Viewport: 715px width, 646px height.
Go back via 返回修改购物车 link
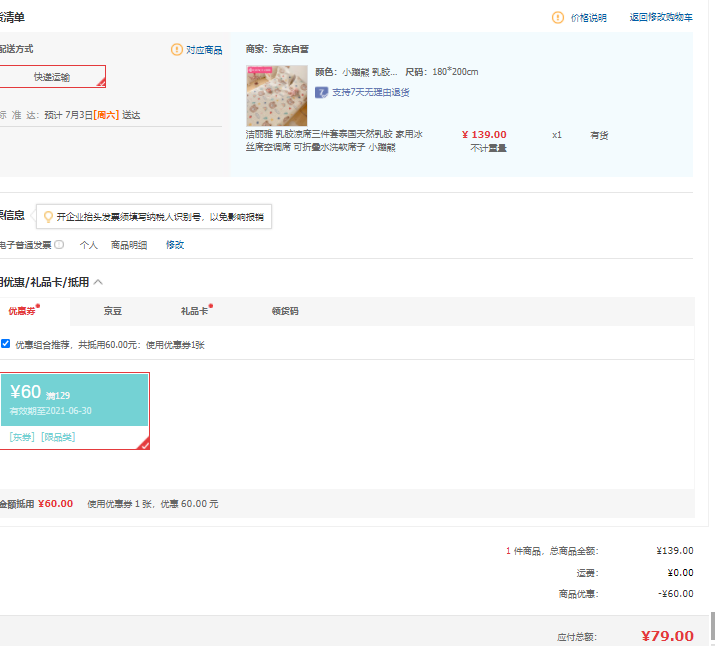(661, 17)
